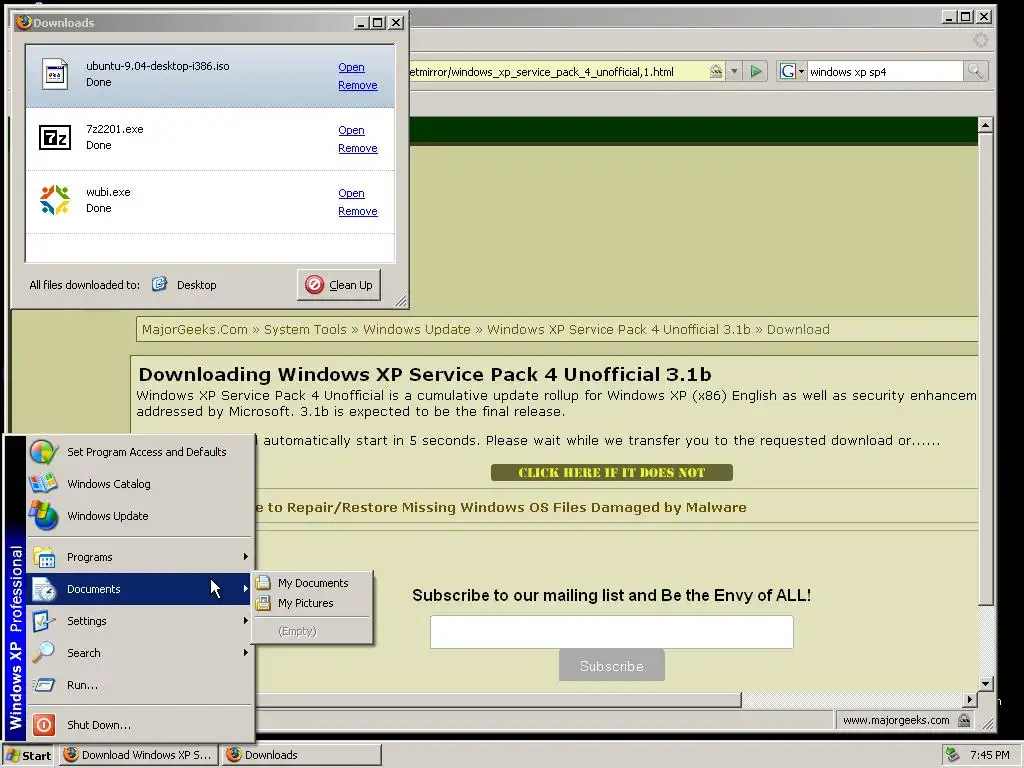Screen dimensions: 1024x768
Task: Click the Subscribe button
Action: 612,665
